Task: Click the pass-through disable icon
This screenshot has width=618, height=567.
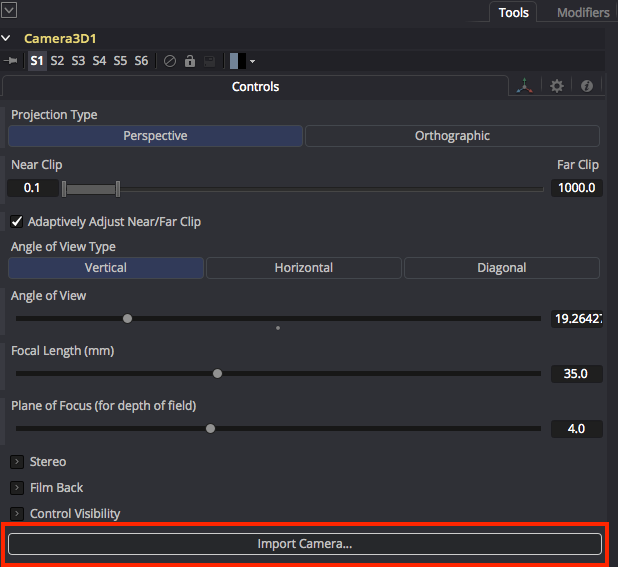Action: pyautogui.click(x=170, y=61)
